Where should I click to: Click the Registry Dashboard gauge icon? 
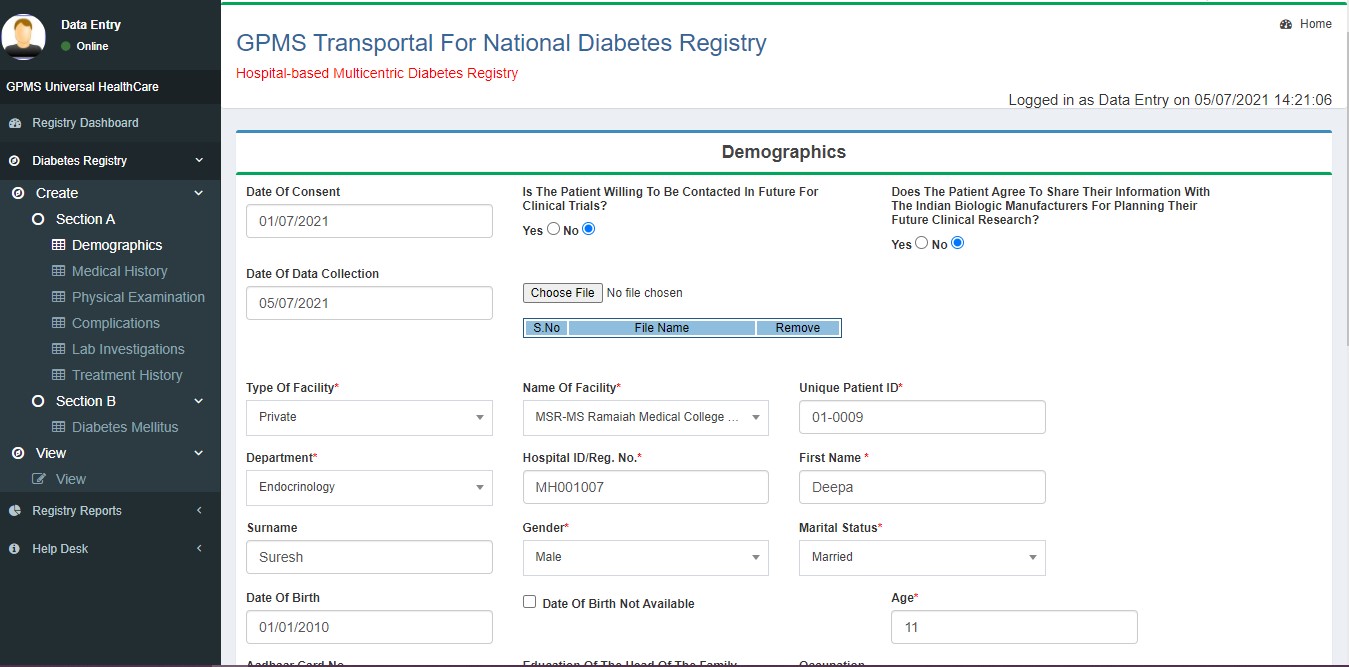tap(15, 123)
